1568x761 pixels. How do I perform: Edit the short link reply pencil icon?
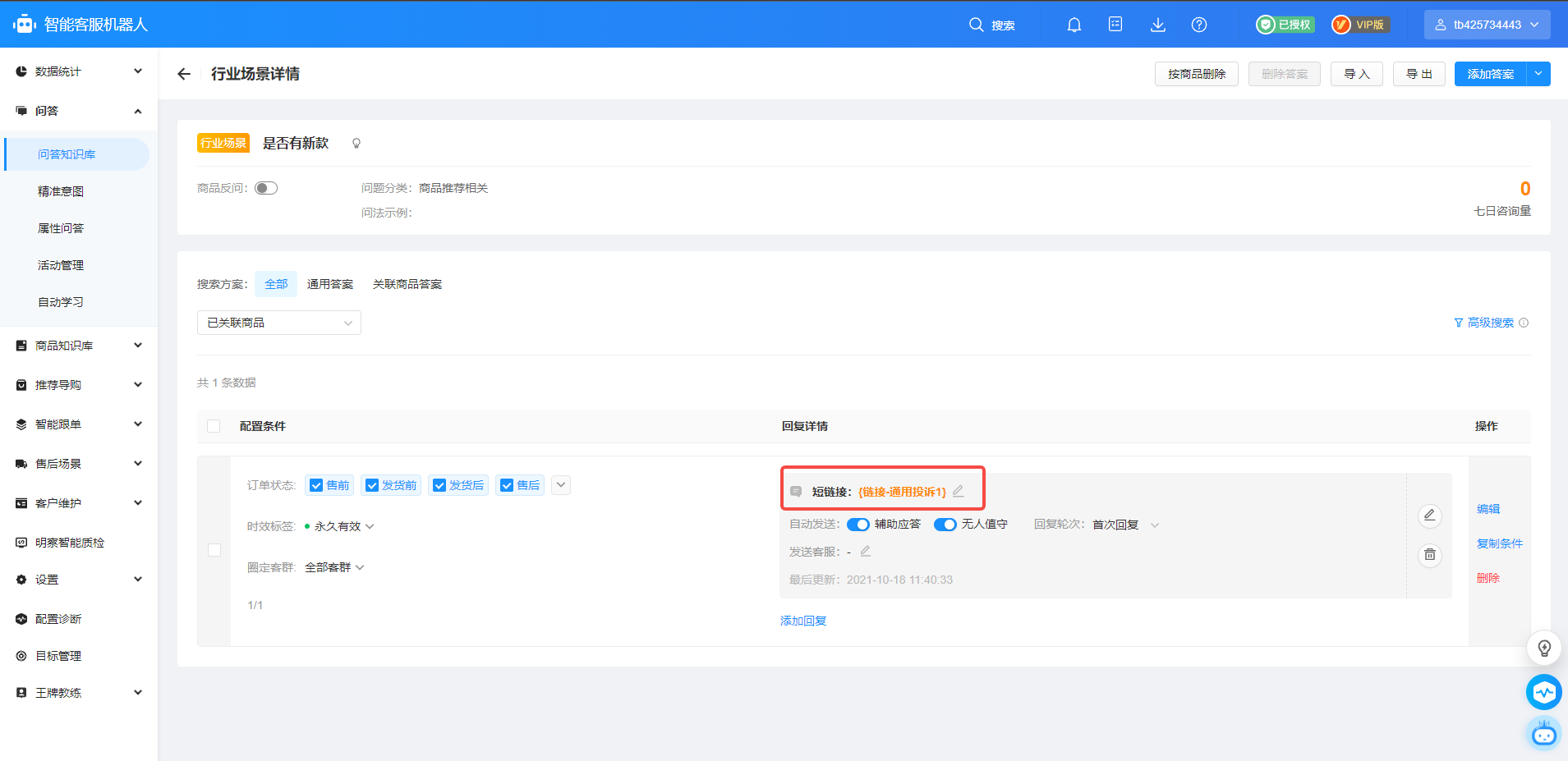(958, 491)
